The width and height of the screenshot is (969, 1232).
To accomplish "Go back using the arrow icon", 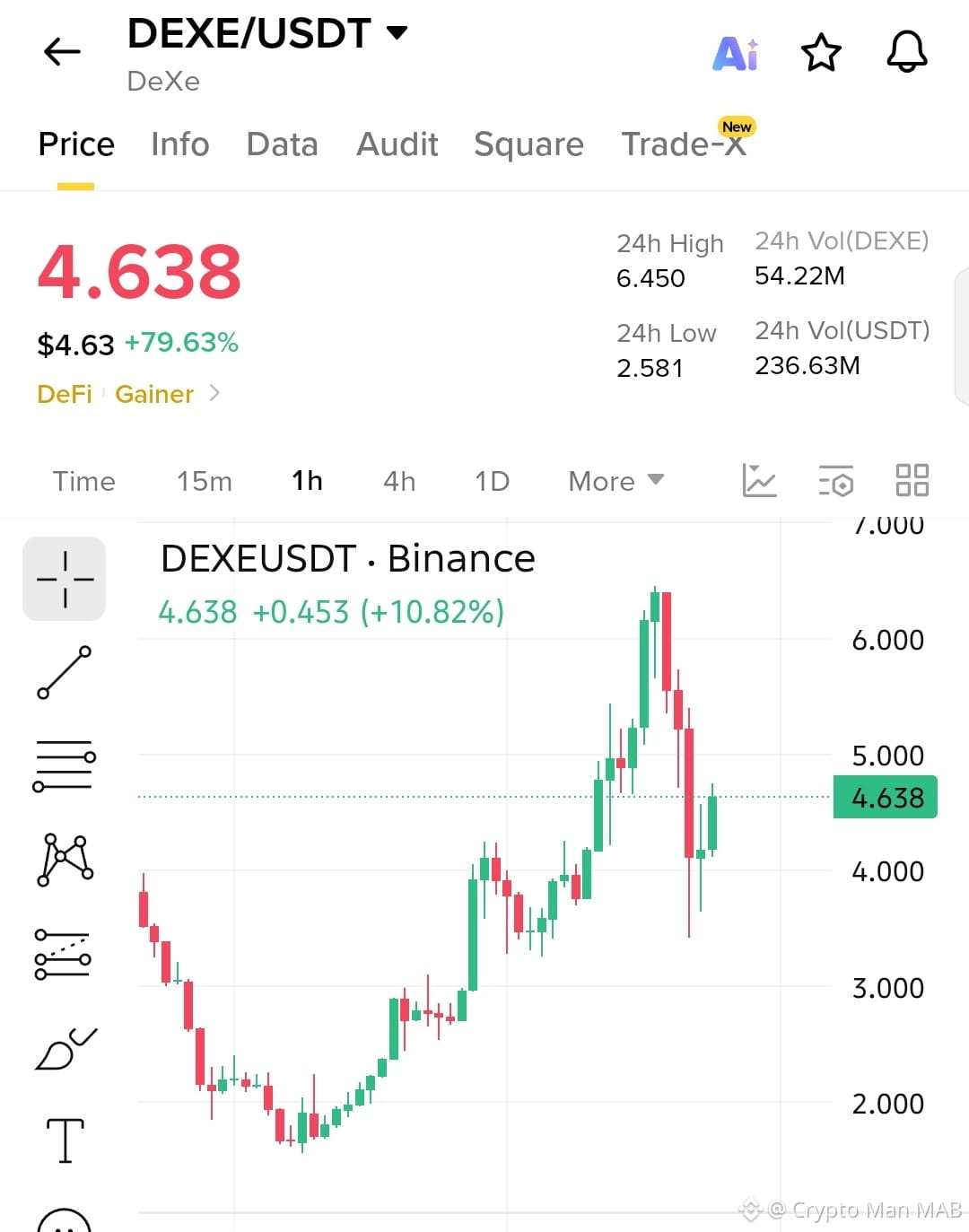I will tap(62, 52).
